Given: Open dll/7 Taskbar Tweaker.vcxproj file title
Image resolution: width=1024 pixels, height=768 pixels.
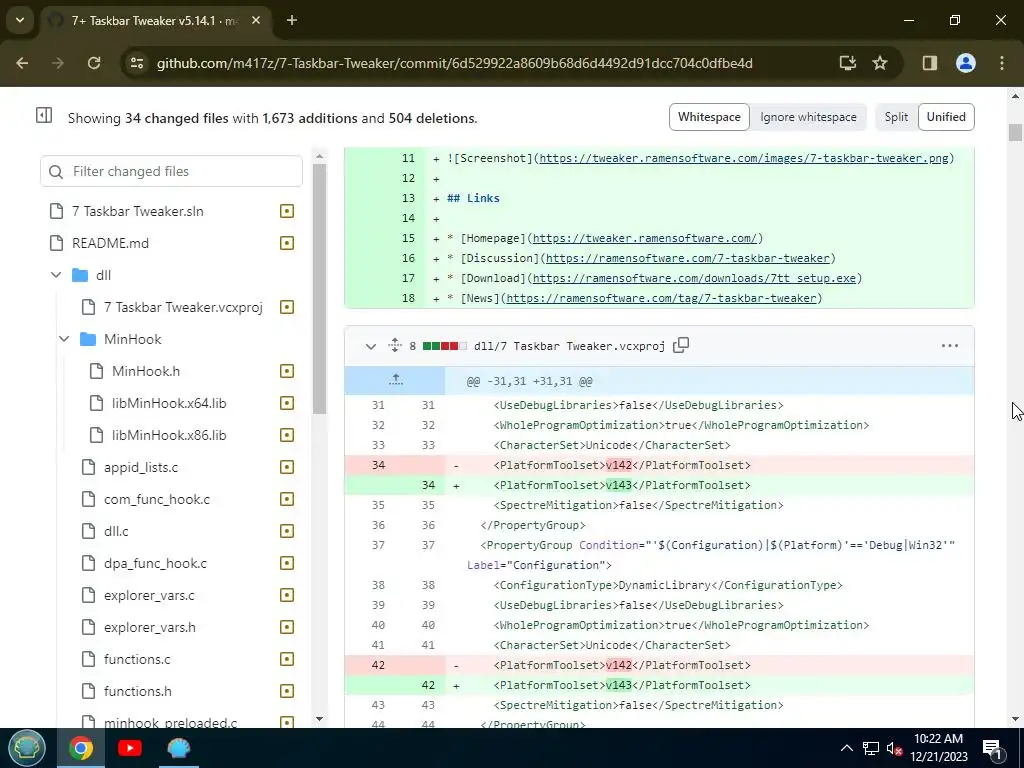Looking at the screenshot, I should pyautogui.click(x=569, y=346).
